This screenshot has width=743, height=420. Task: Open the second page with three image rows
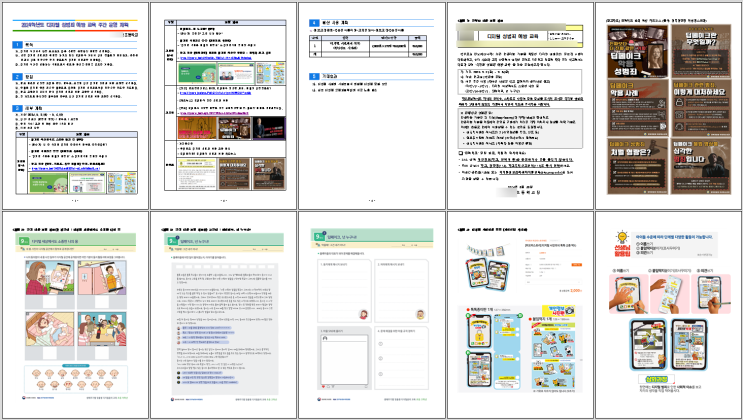(x=223, y=106)
